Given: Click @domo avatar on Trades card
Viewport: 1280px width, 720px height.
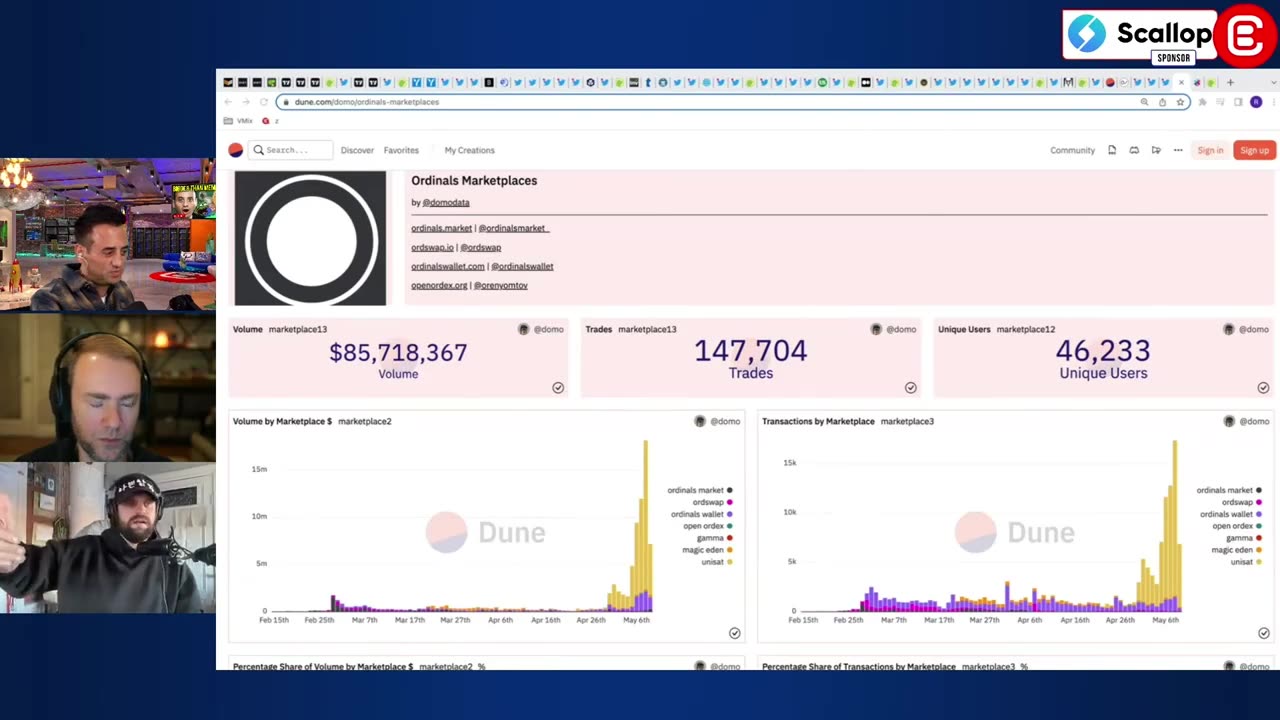Looking at the screenshot, I should [x=876, y=329].
